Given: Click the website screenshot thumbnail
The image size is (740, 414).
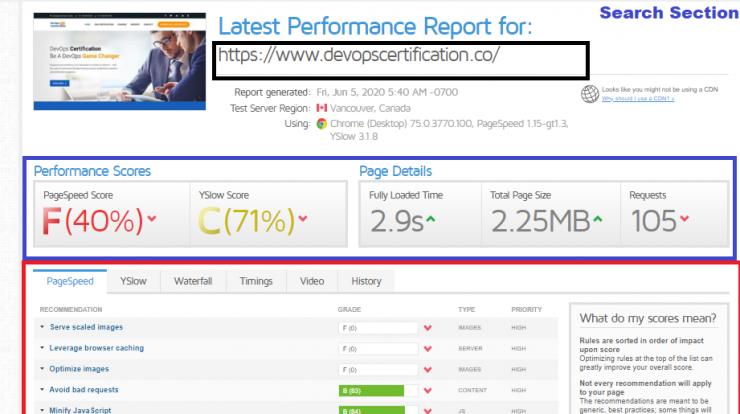Looking at the screenshot, I should click(x=119, y=61).
